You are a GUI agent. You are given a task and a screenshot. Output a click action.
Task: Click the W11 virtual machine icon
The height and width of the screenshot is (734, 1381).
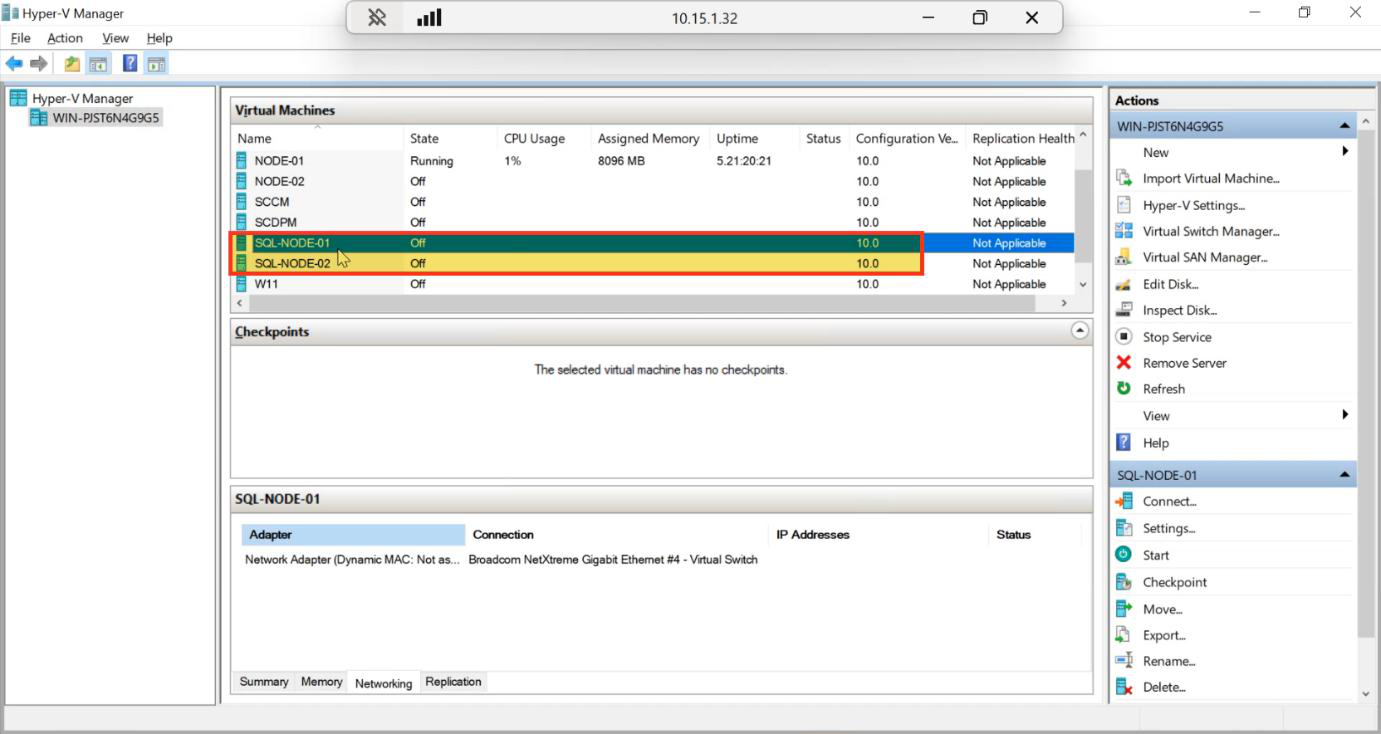[242, 284]
